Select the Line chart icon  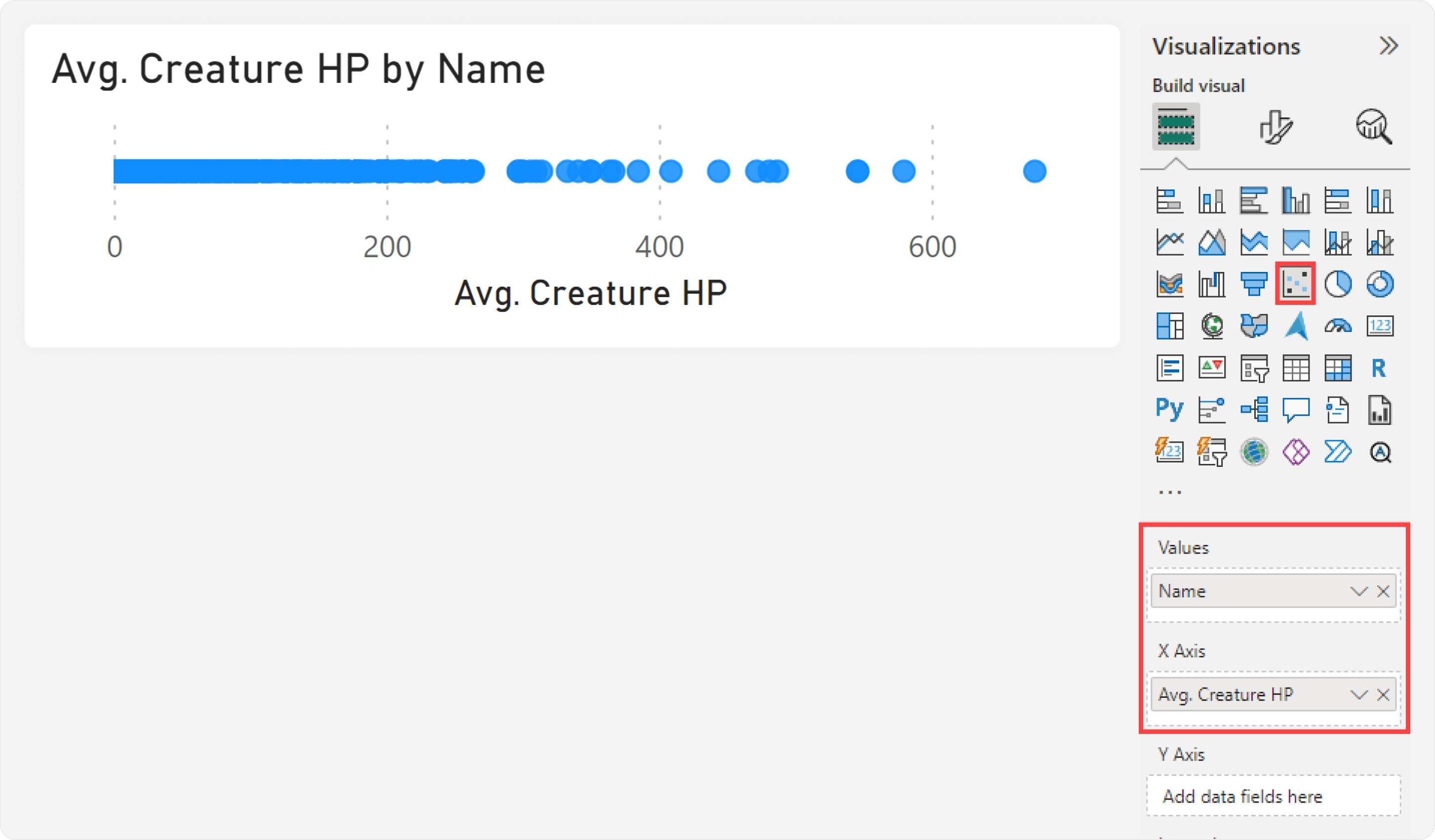[1170, 242]
